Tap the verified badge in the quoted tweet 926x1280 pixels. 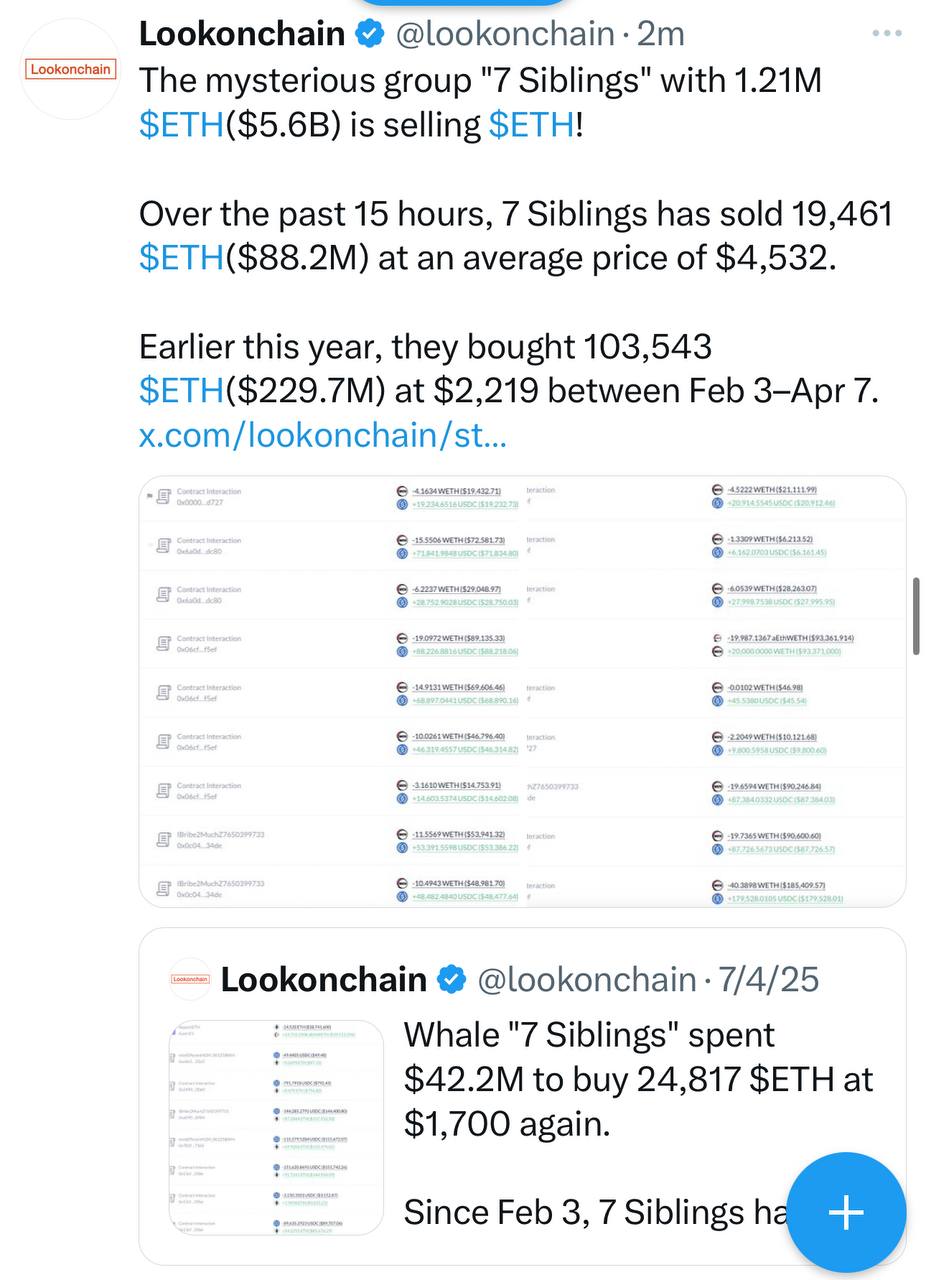click(x=452, y=980)
